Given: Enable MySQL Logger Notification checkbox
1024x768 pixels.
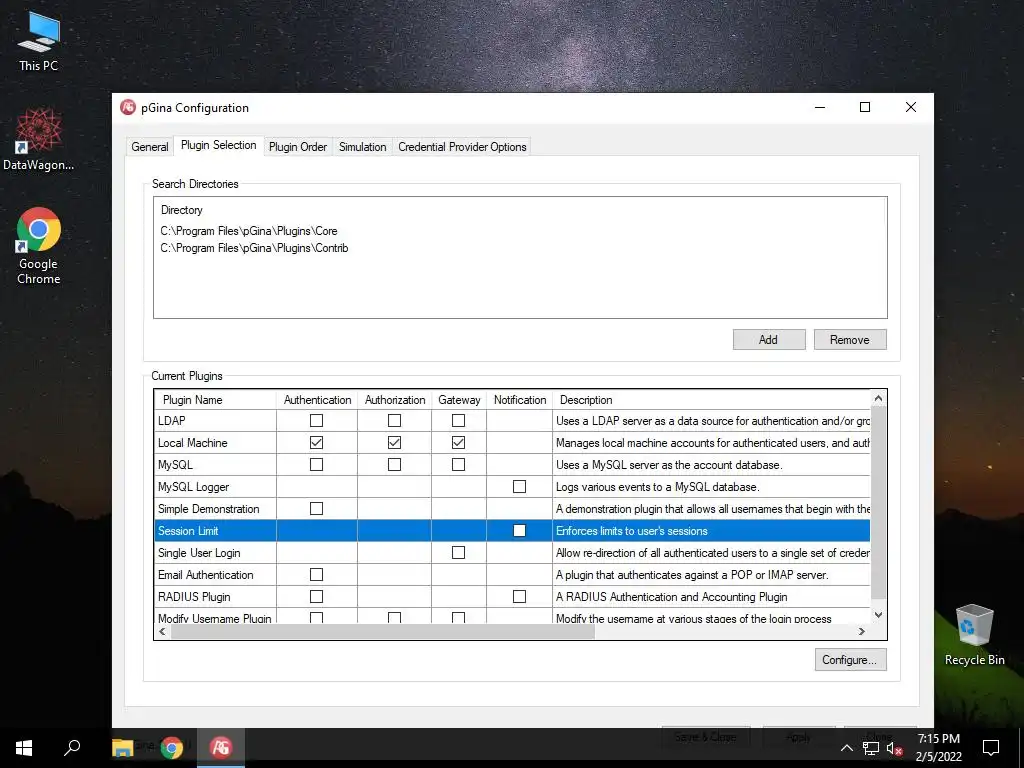Looking at the screenshot, I should (519, 487).
